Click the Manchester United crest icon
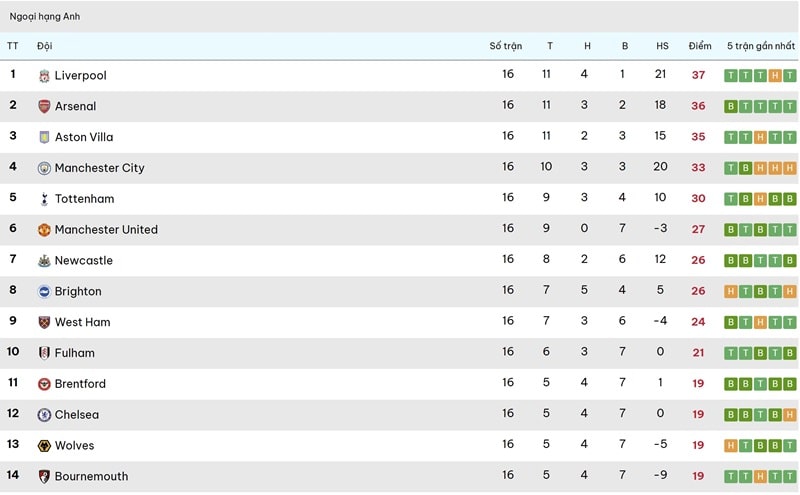Screen dimensions: 800x495 pos(44,230)
